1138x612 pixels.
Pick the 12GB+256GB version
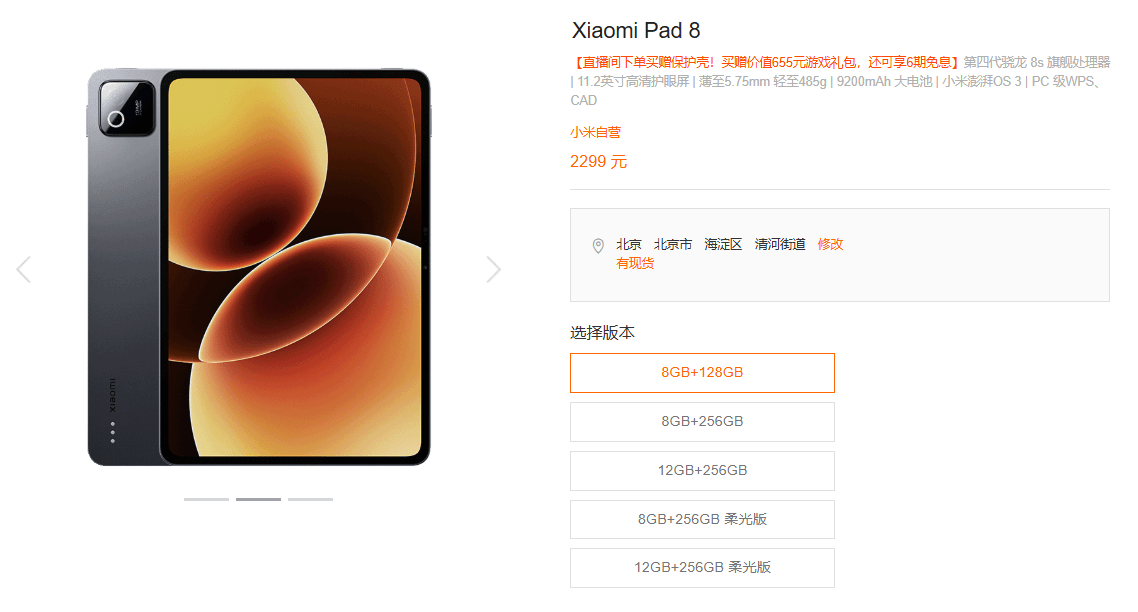(x=702, y=470)
